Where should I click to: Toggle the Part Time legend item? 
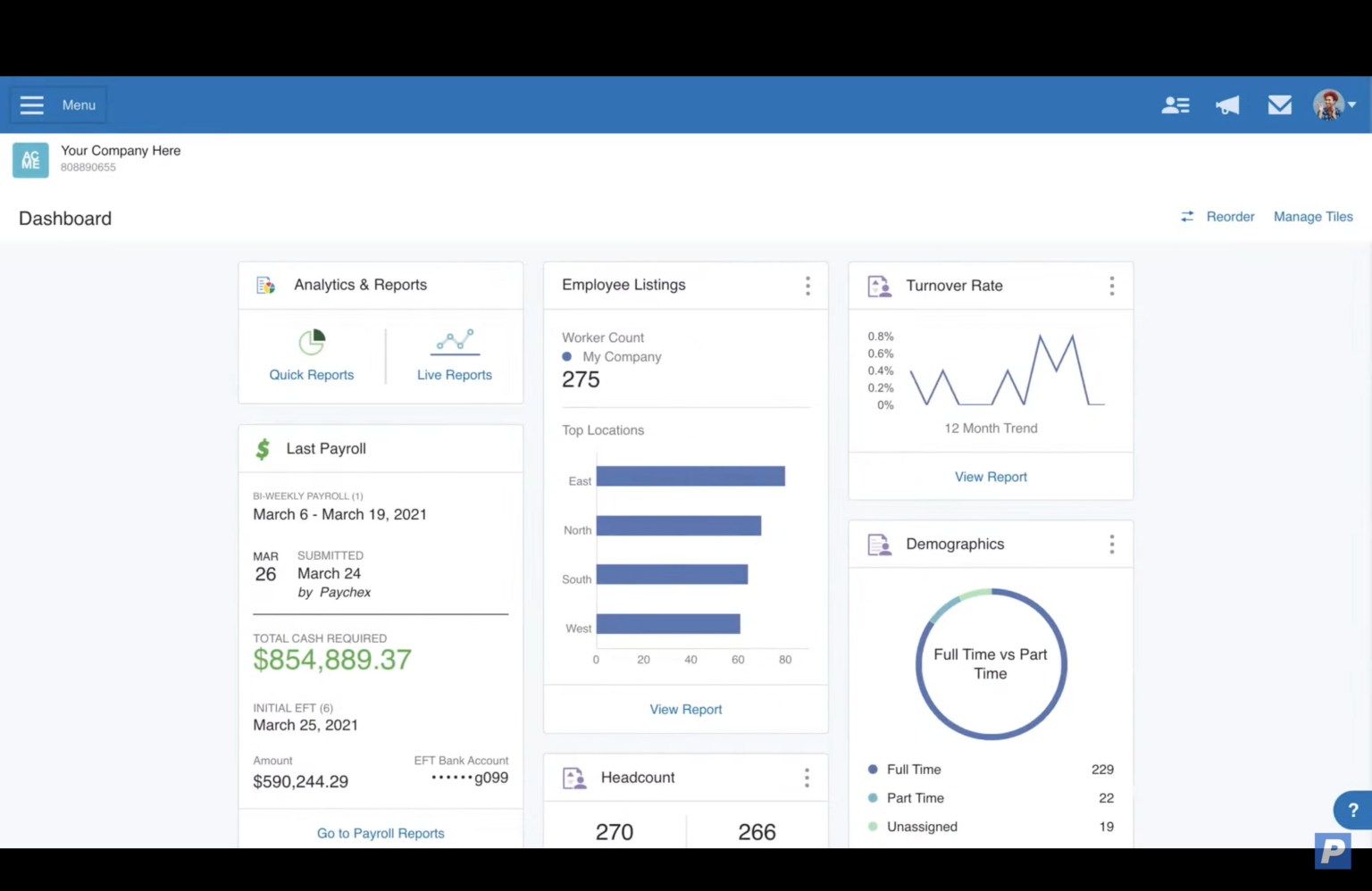[916, 797]
